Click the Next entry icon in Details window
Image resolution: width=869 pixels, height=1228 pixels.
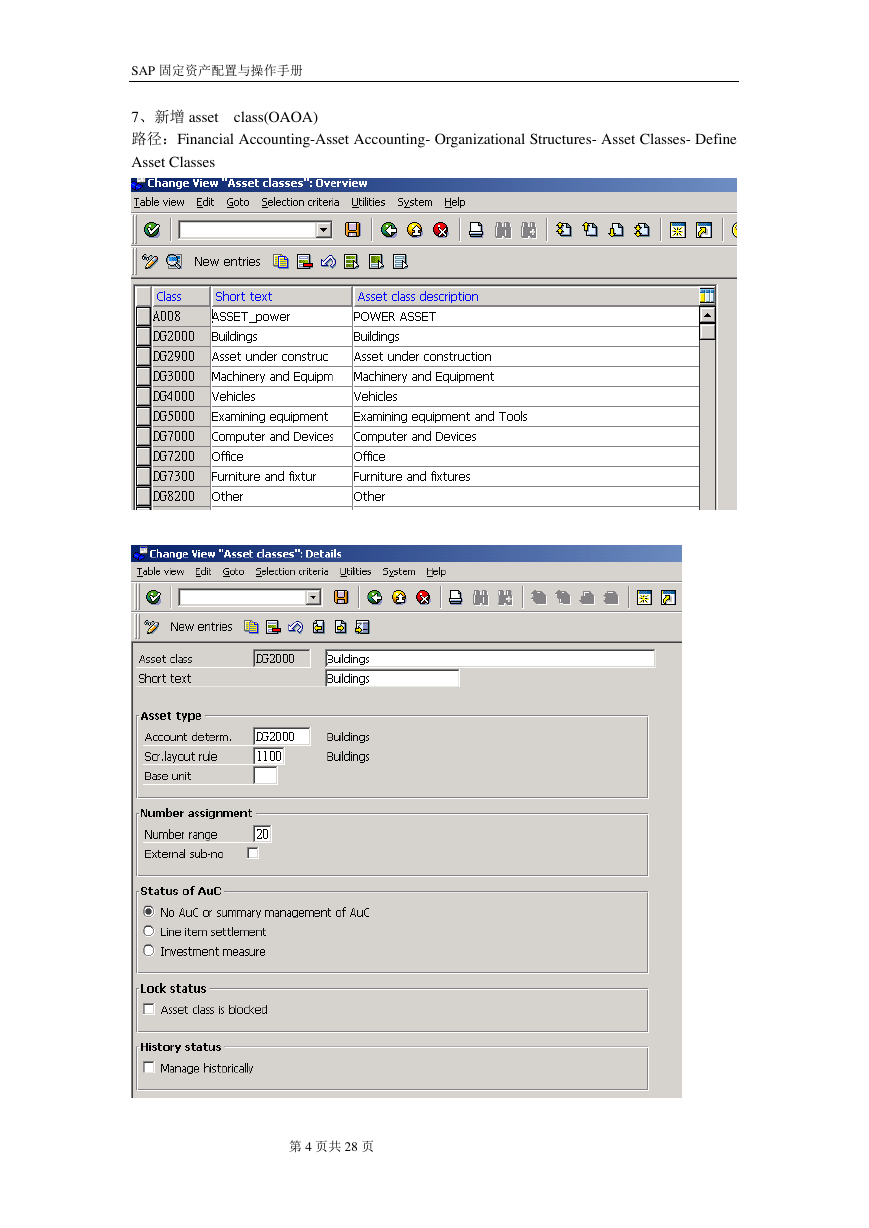[340, 627]
